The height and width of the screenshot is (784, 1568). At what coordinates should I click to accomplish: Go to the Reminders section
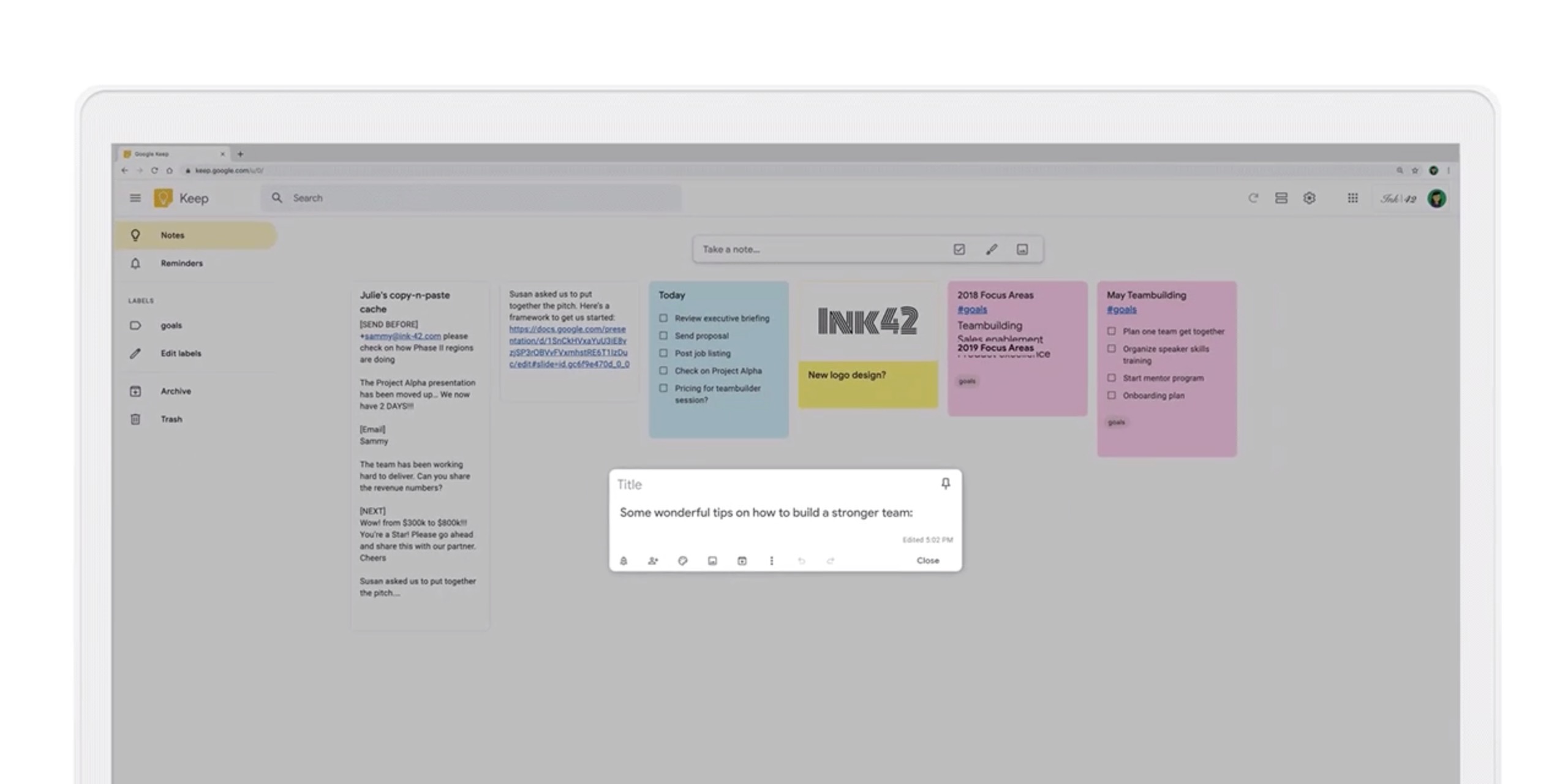pos(182,263)
